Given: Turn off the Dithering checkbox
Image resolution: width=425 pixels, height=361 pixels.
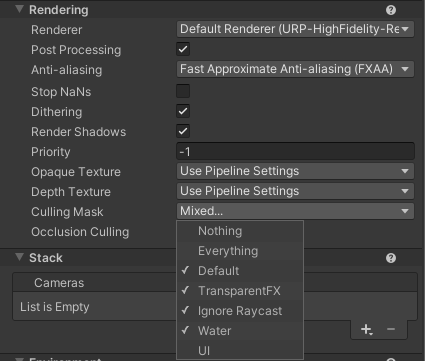Looking at the screenshot, I should (x=183, y=111).
